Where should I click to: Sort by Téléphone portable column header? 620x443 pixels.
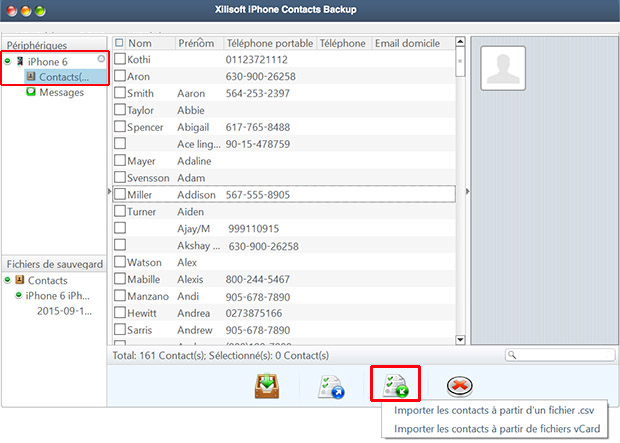270,43
